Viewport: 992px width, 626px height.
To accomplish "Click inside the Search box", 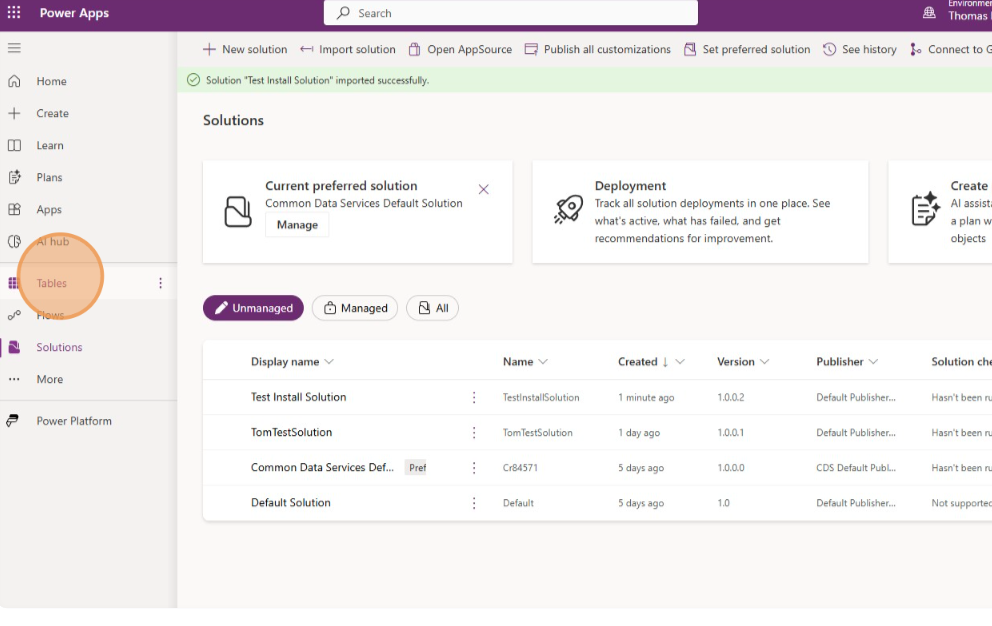I will (511, 13).
